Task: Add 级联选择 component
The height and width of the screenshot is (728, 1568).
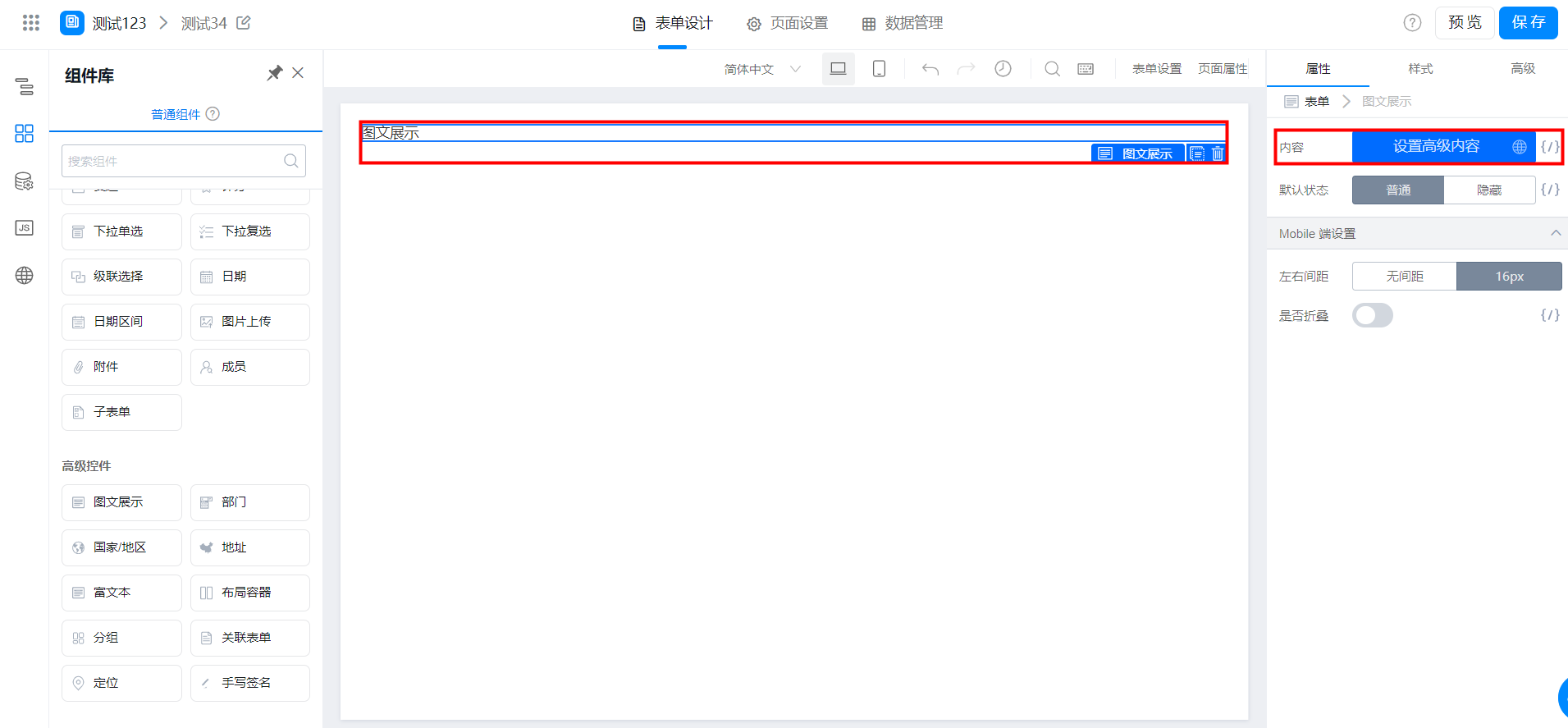Action: (121, 277)
